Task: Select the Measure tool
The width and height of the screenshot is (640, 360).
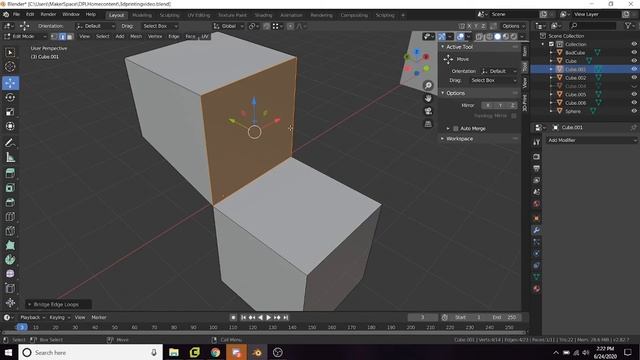Action: (10, 157)
